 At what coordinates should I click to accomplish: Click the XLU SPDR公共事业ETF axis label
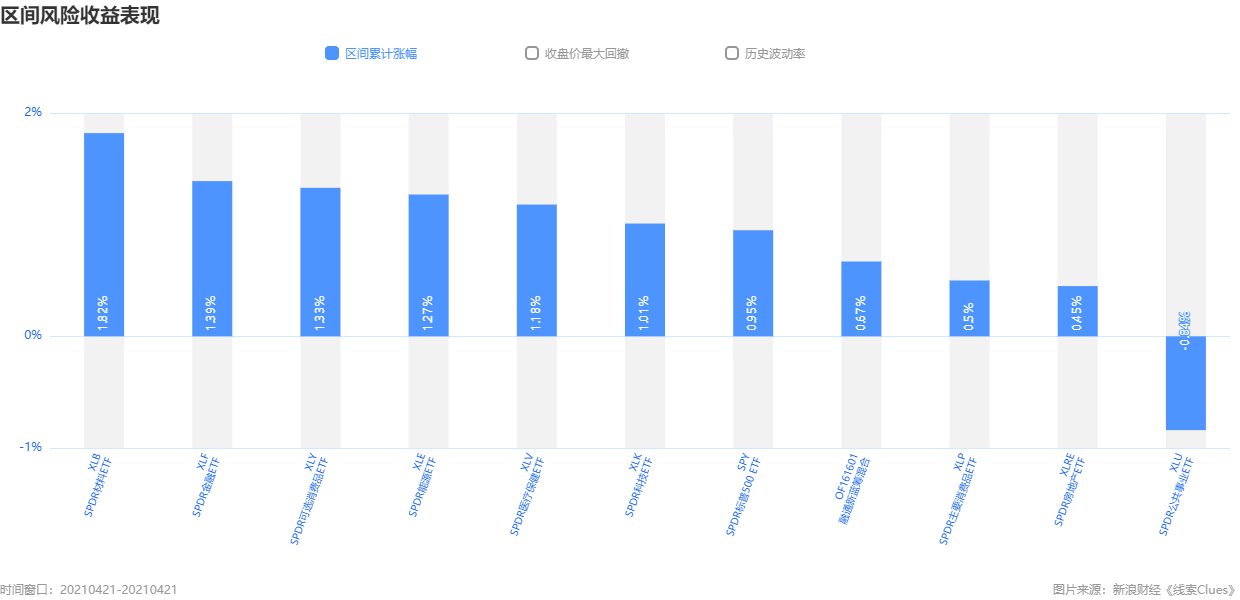click(x=1176, y=495)
